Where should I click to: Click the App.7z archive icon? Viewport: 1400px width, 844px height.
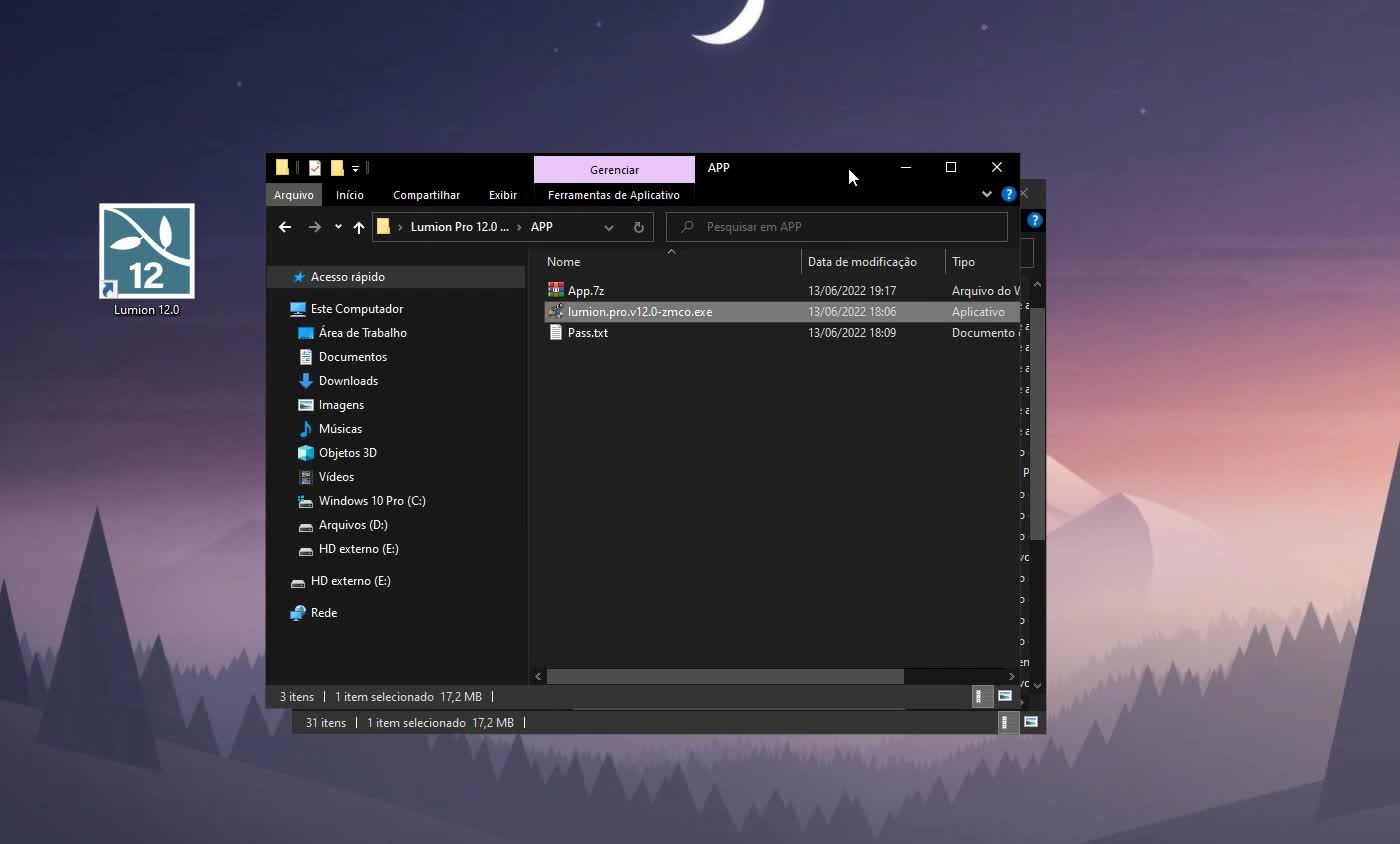coord(556,290)
